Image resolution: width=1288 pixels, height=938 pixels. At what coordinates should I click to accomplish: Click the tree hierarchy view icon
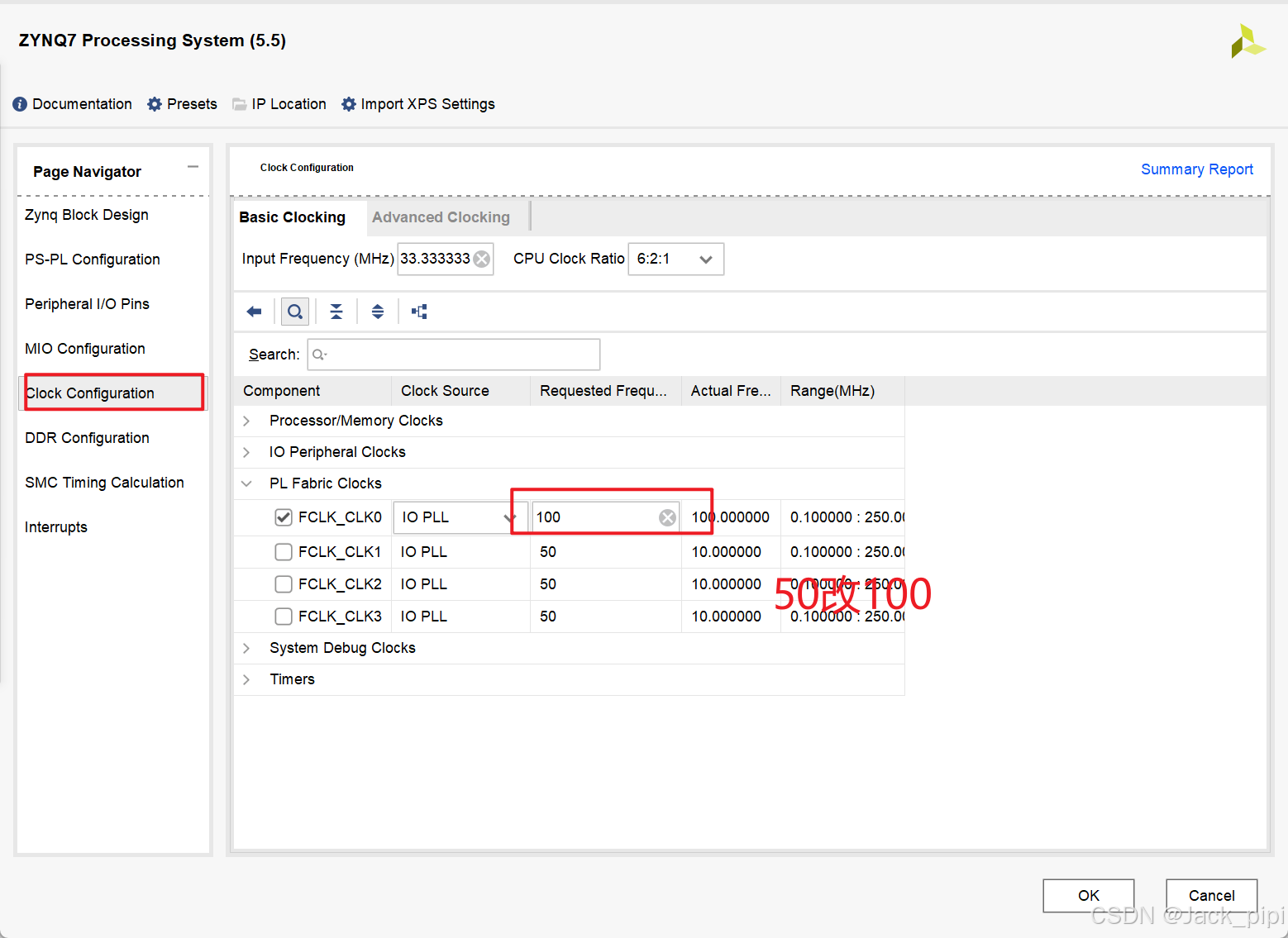pyautogui.click(x=419, y=312)
